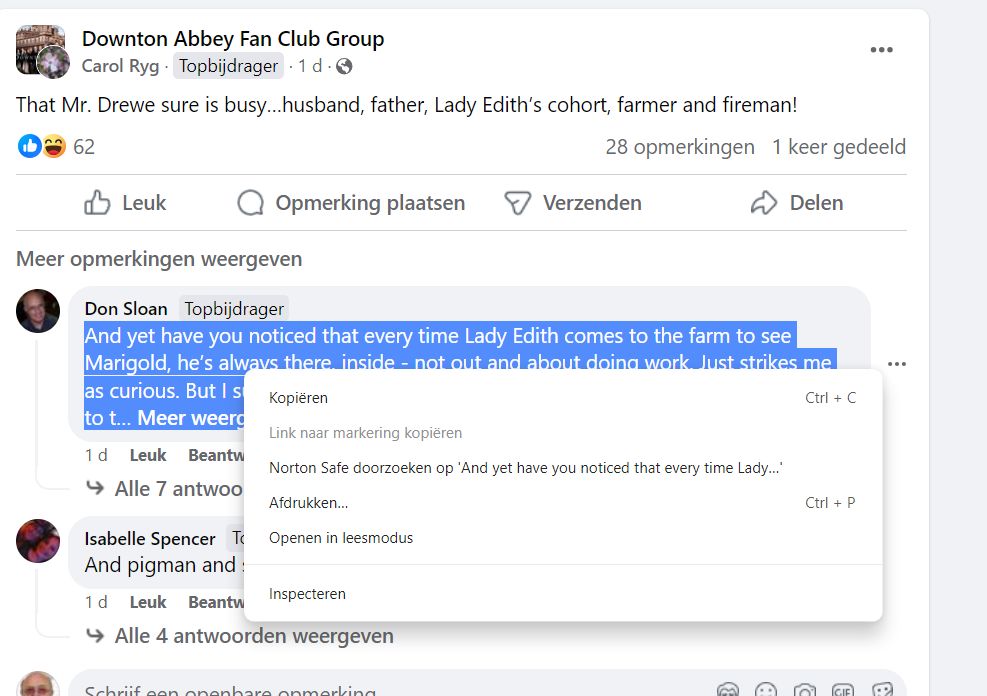Screen dimensions: 987x696
Task: Click the Leuk thumbs-up icon
Action: point(97,203)
